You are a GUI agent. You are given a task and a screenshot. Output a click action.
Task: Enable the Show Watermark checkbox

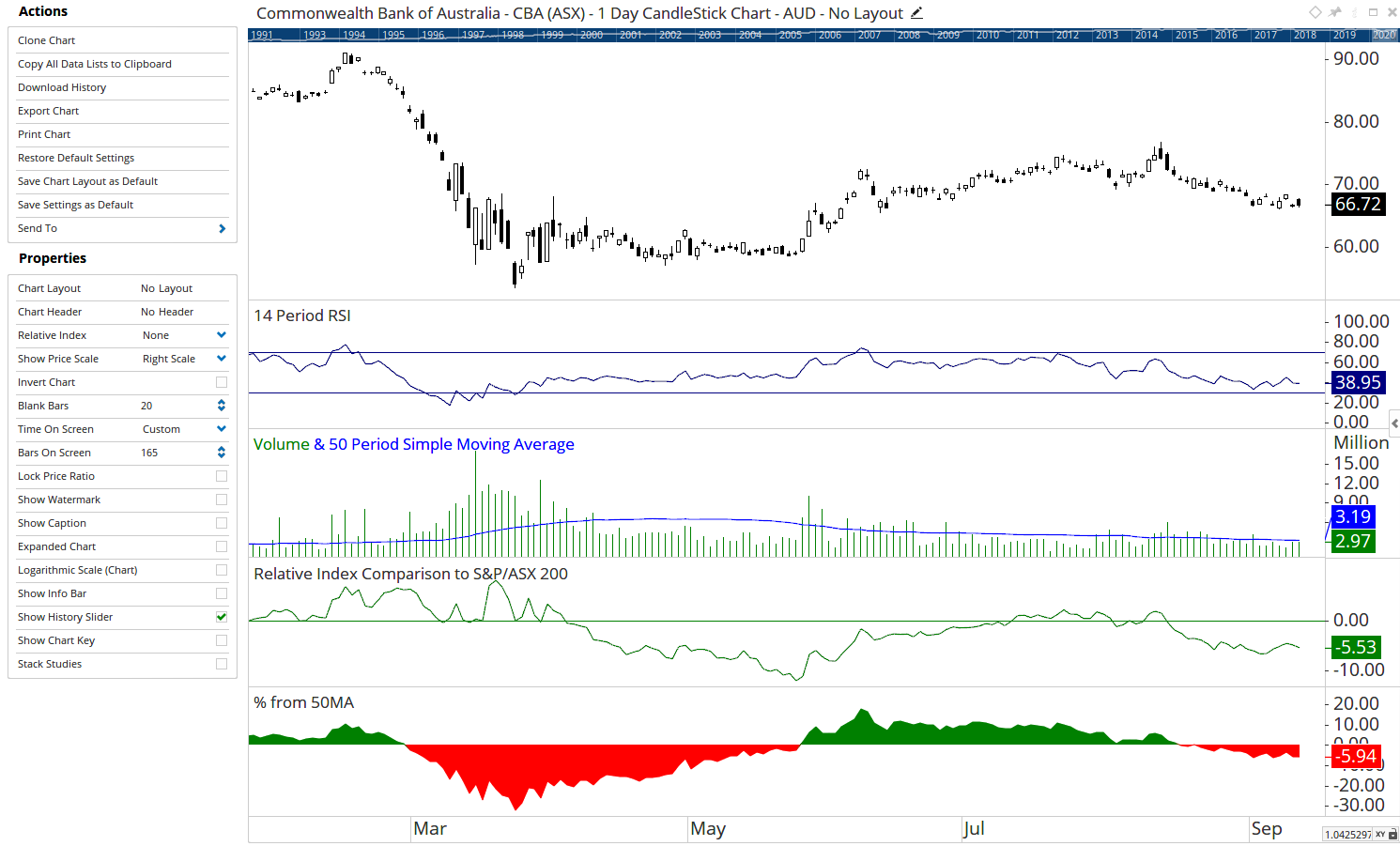point(222,500)
